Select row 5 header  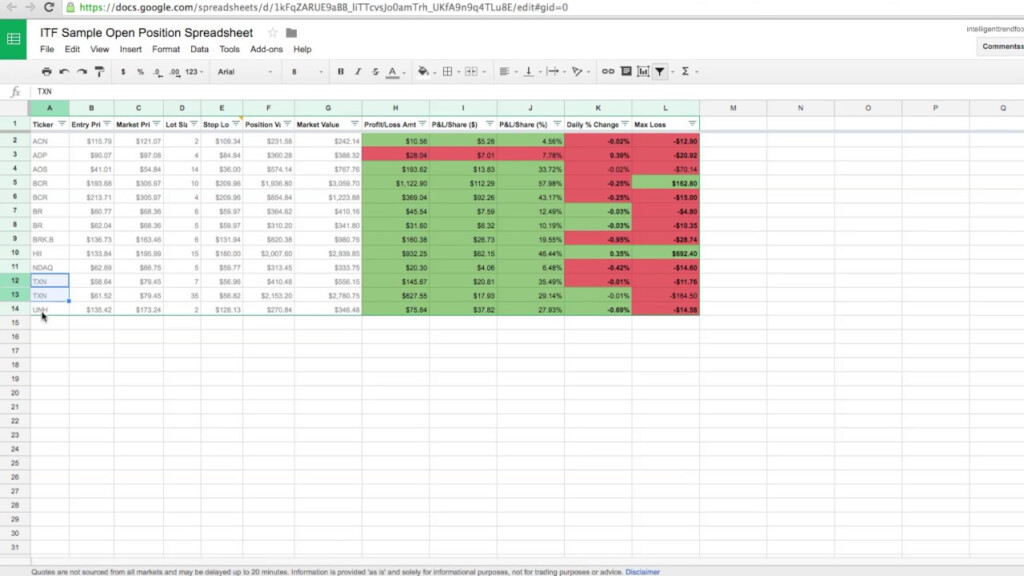14,183
